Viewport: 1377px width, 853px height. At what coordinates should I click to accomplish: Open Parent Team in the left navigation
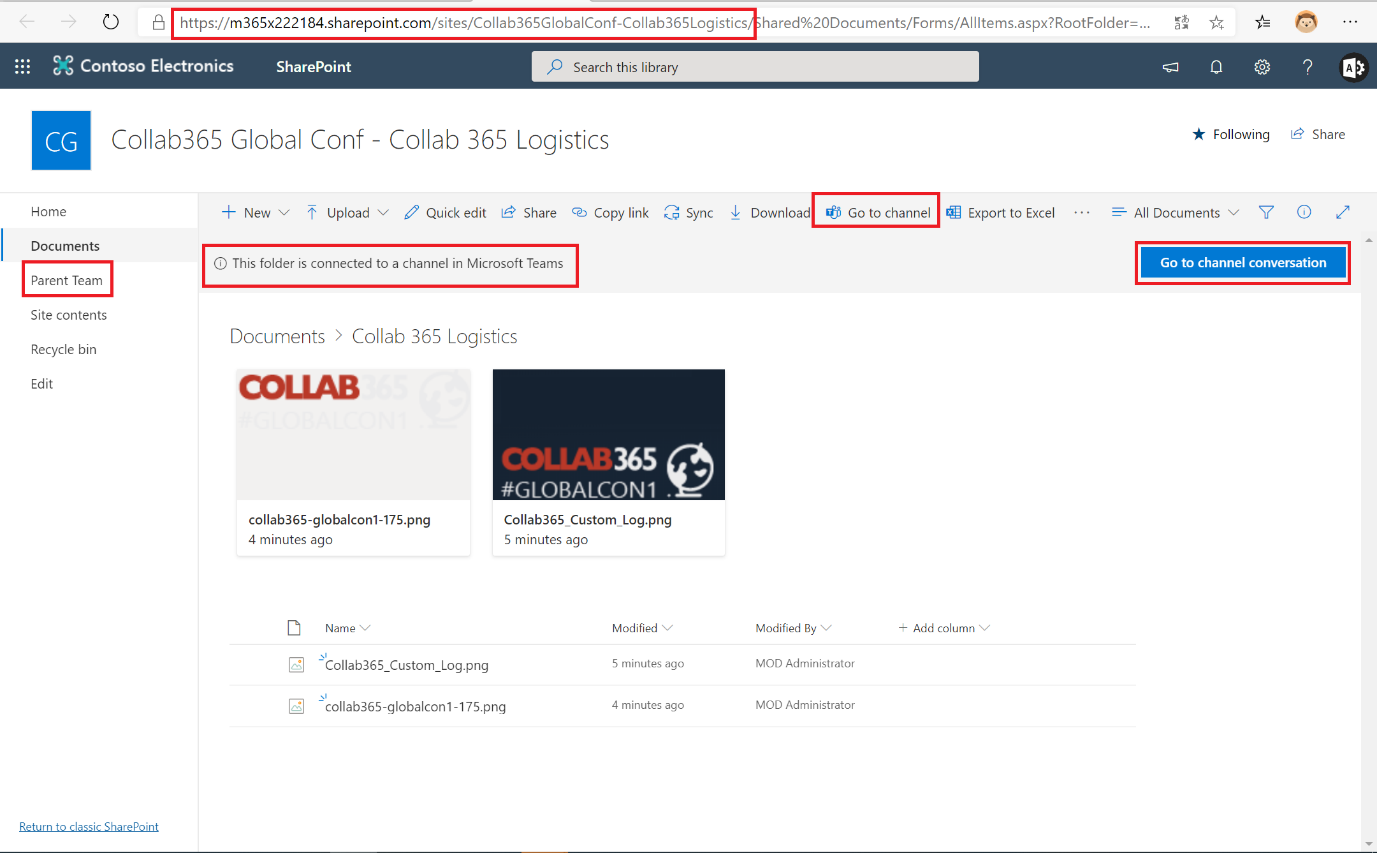(67, 280)
